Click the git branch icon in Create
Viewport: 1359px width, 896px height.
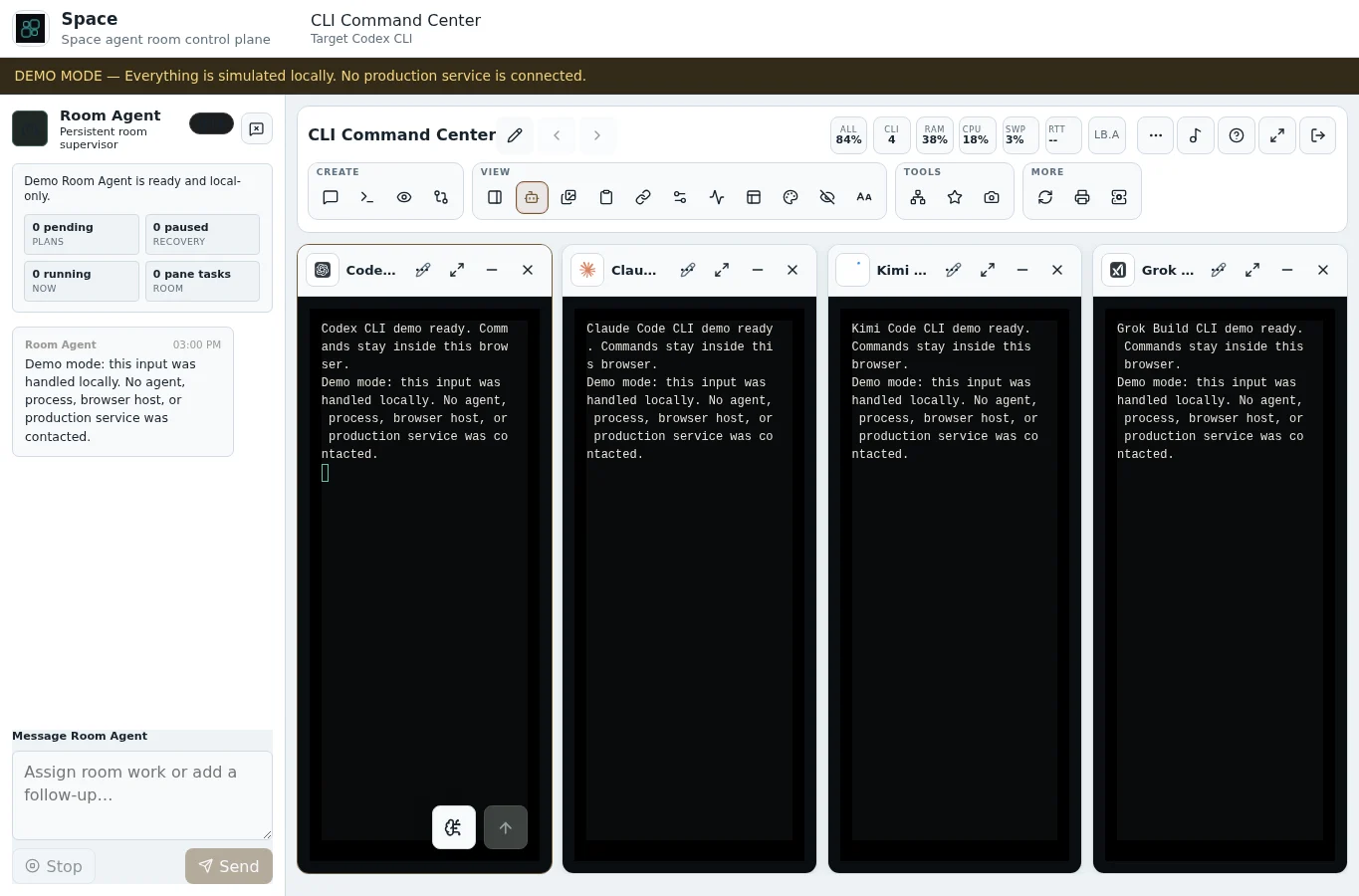click(441, 197)
